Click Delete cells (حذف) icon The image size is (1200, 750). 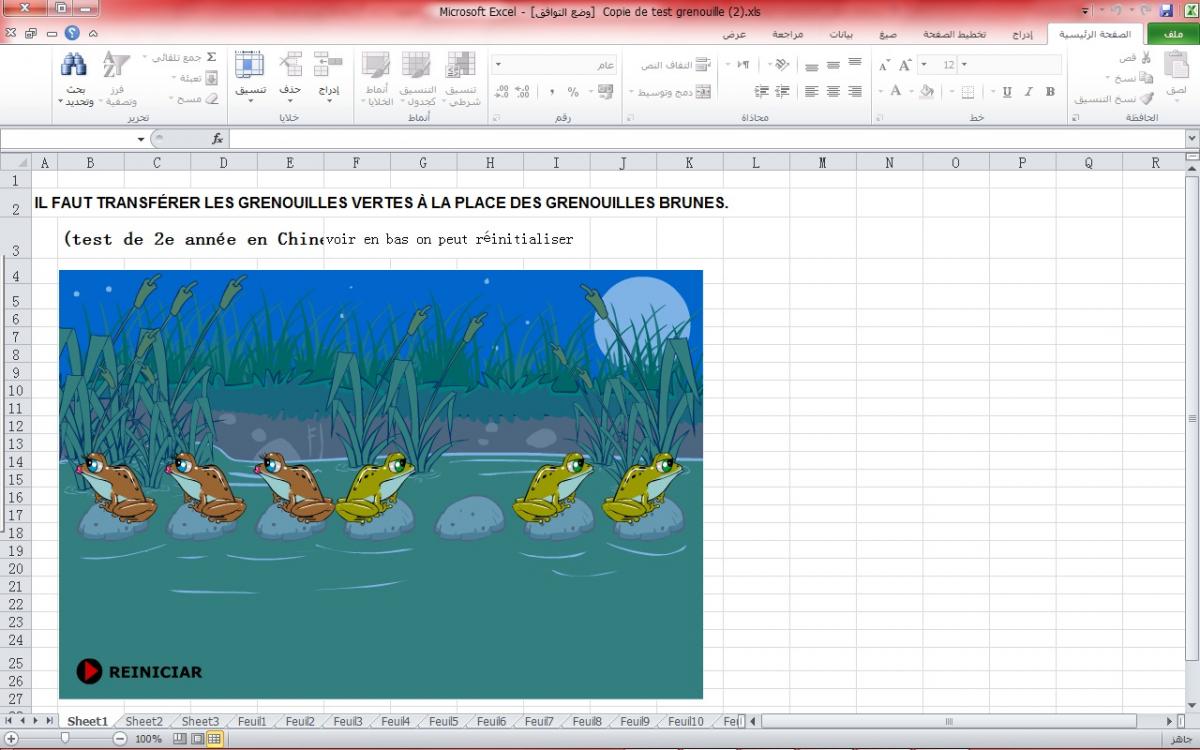coord(290,65)
